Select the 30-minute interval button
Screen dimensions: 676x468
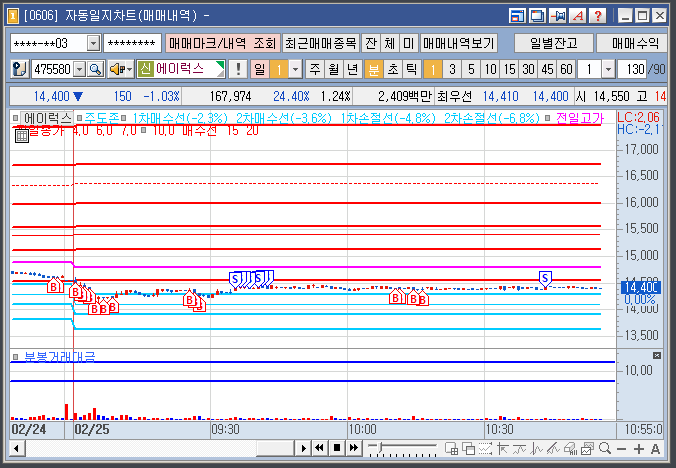tap(528, 69)
